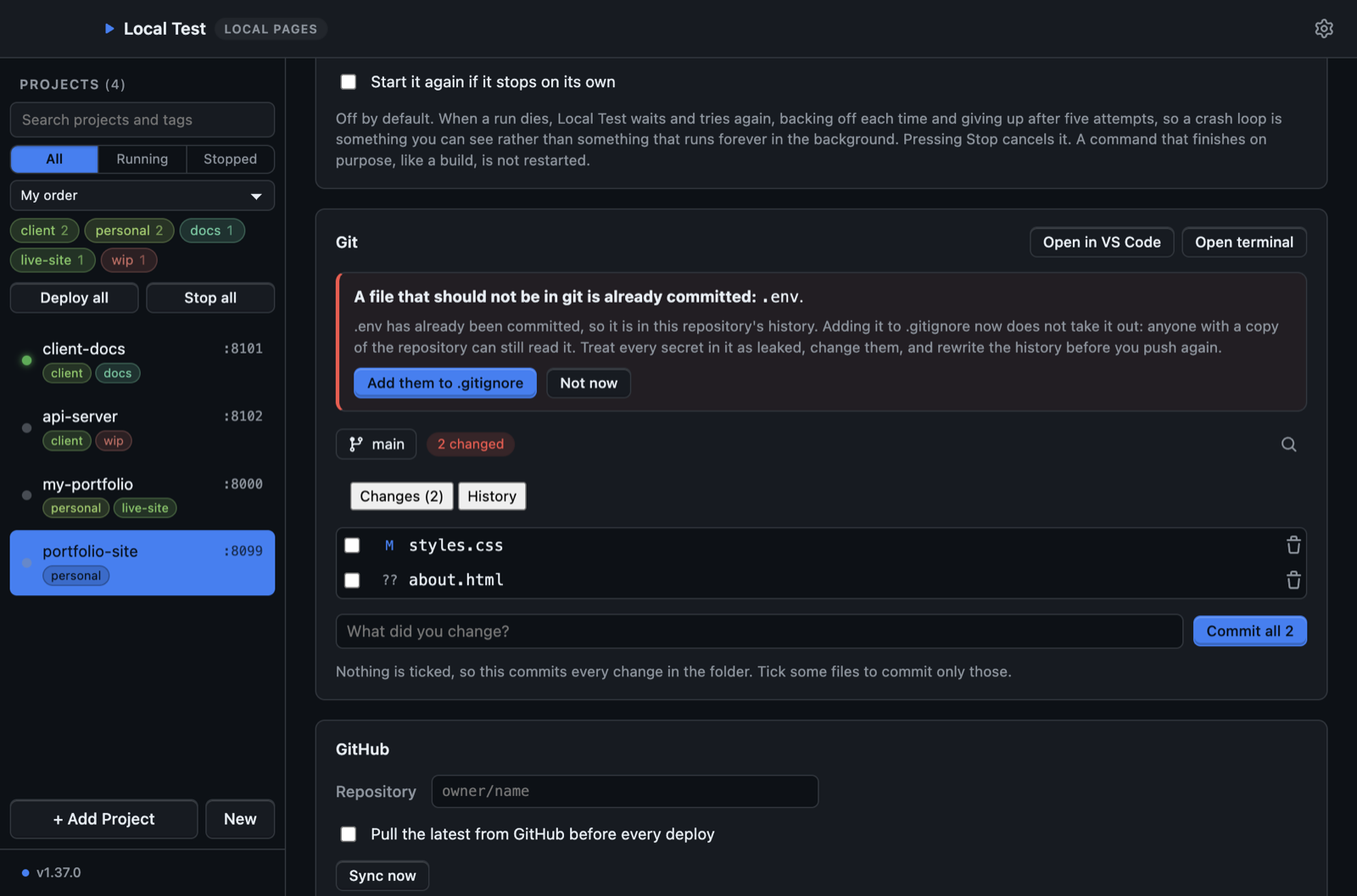Open settings via the gear icon
Screen dimensions: 1357x896
point(1323,29)
